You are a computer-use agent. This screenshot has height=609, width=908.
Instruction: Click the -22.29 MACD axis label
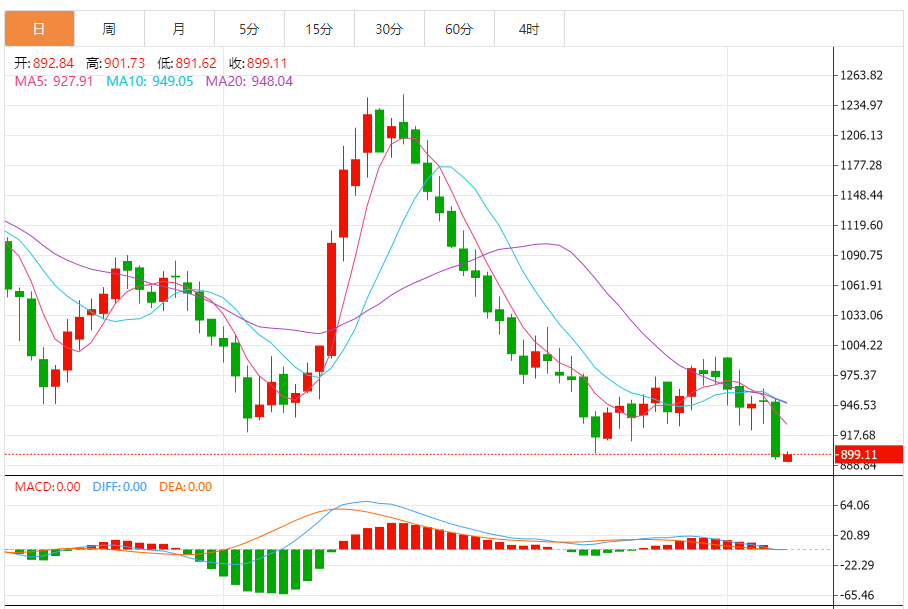857,566
